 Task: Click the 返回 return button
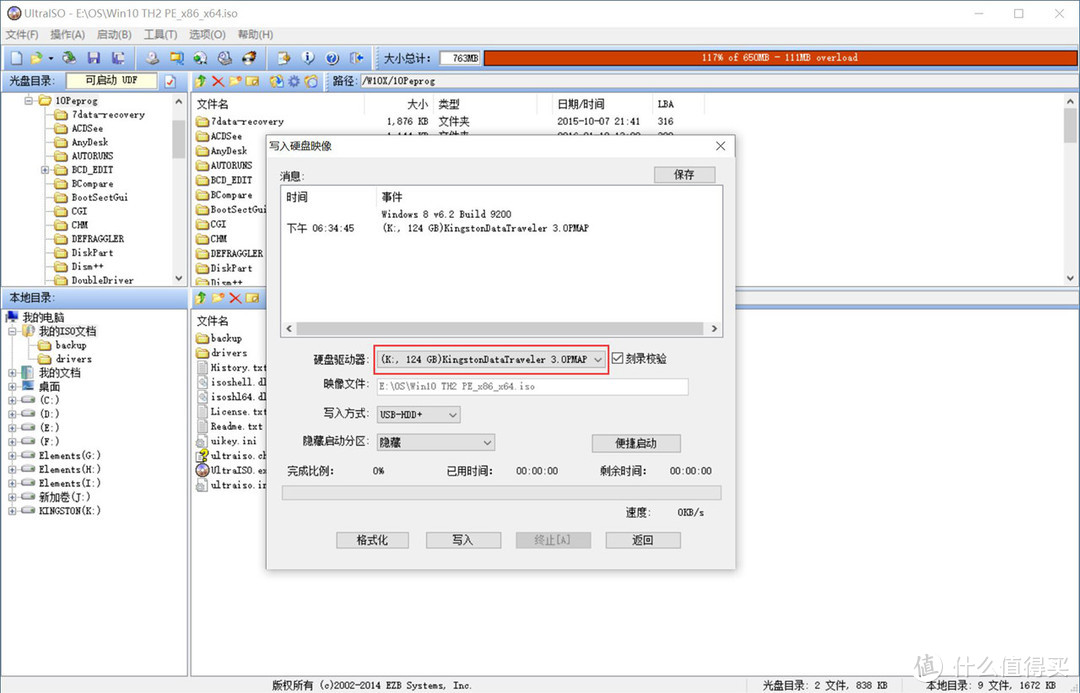(643, 540)
